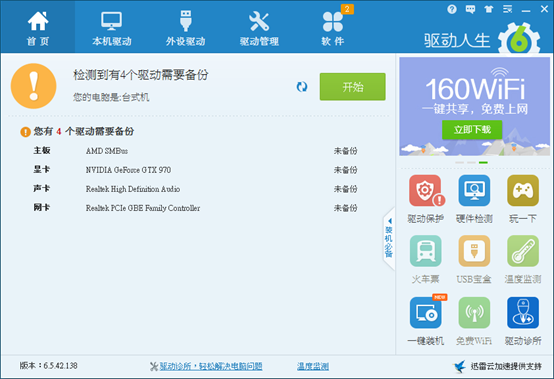Select Realtek High Definition Audio row
This screenshot has width=554, height=379.
click(195, 189)
